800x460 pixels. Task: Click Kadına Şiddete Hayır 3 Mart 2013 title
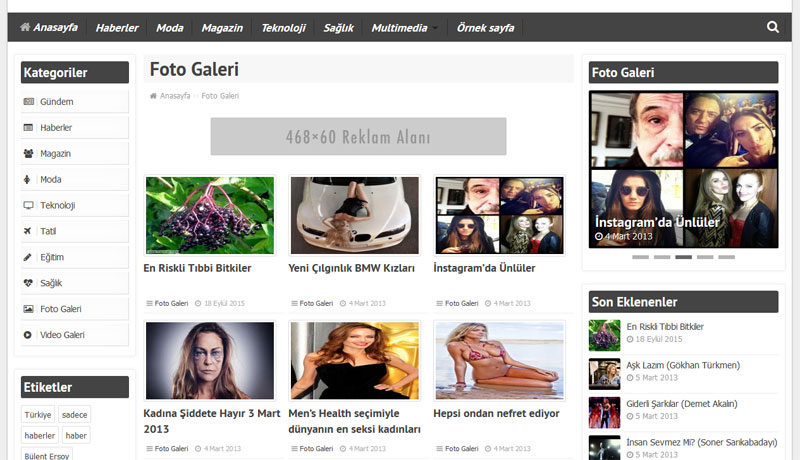coord(212,421)
